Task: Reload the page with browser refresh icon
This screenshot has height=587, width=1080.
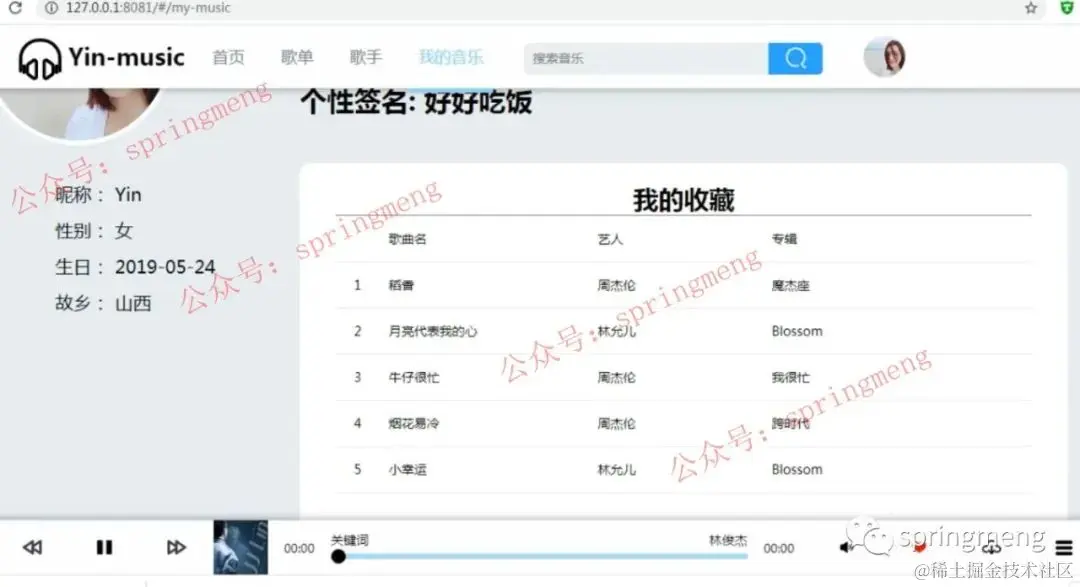Action: (14, 8)
